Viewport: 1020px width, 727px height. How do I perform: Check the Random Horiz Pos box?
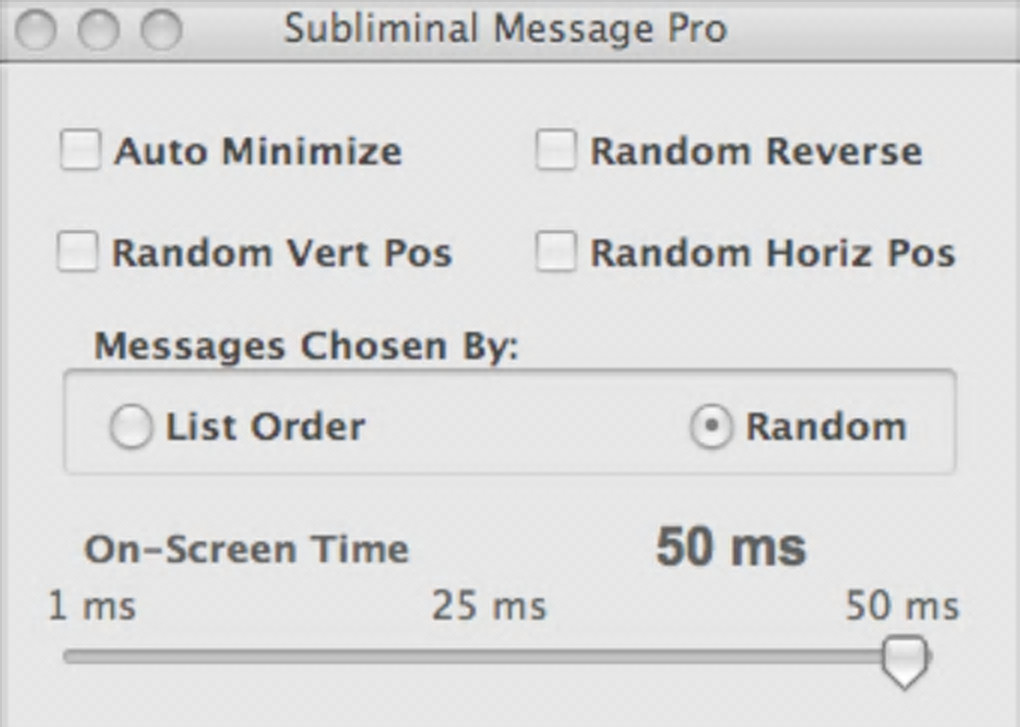556,252
